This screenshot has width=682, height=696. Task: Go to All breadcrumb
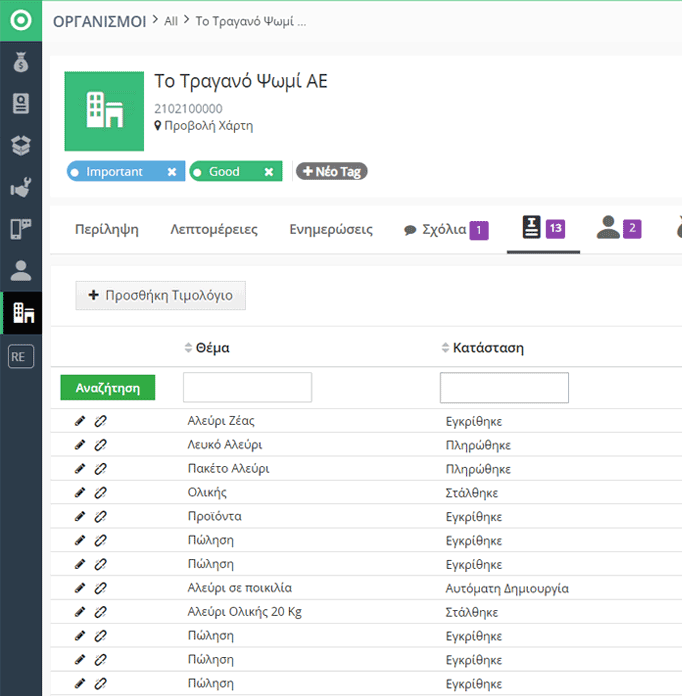pos(171,21)
